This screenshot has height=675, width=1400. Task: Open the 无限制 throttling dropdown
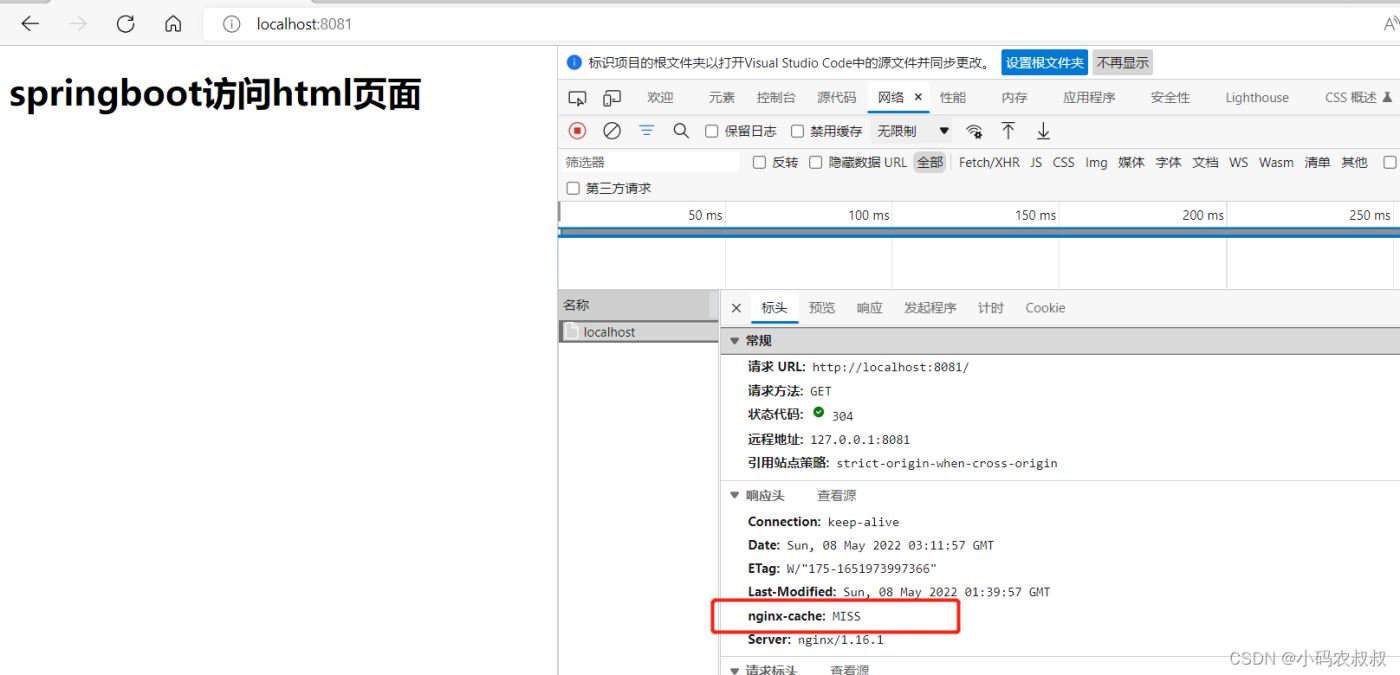(912, 131)
